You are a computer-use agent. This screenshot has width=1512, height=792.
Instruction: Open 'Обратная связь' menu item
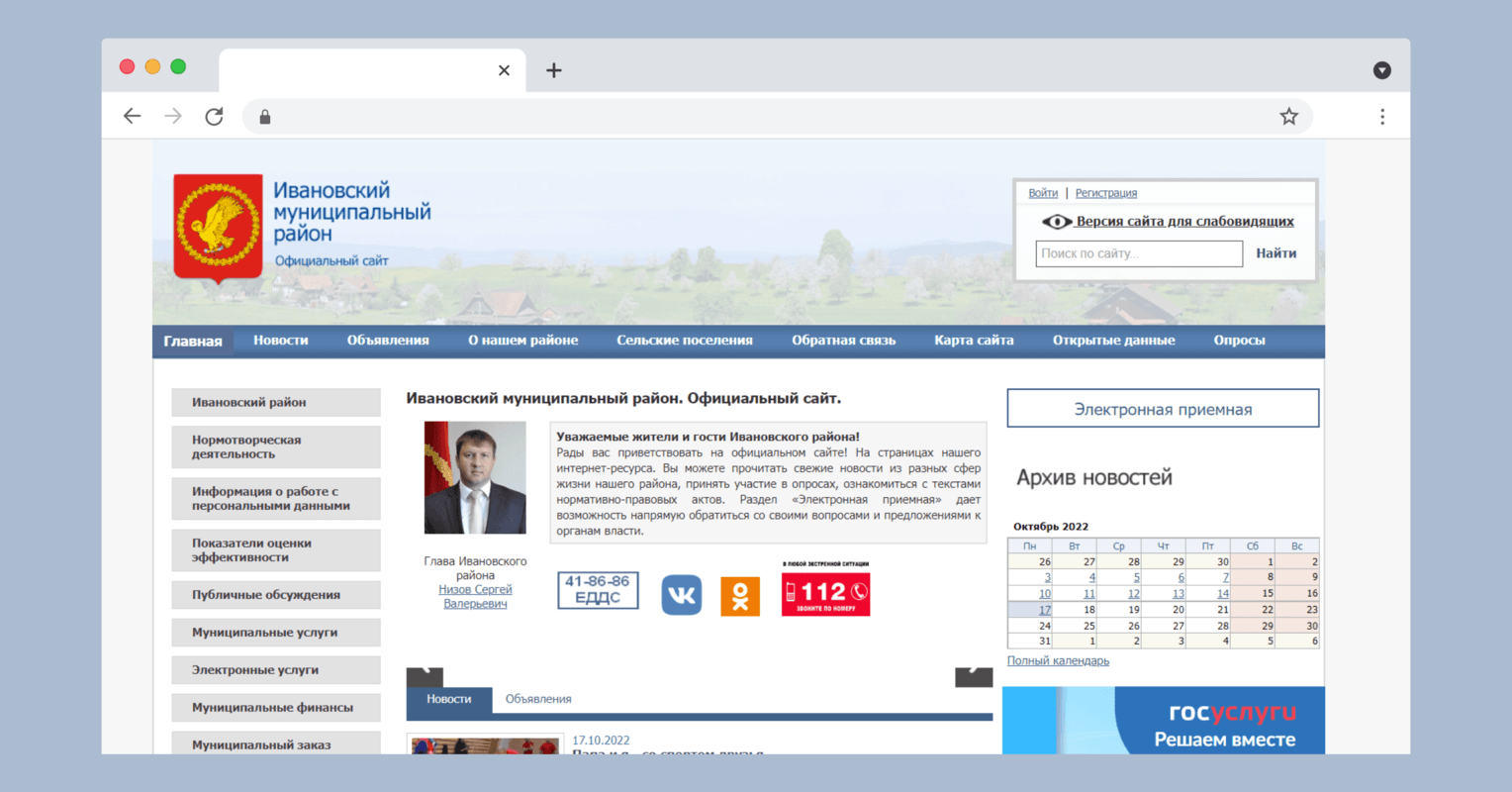coord(844,341)
